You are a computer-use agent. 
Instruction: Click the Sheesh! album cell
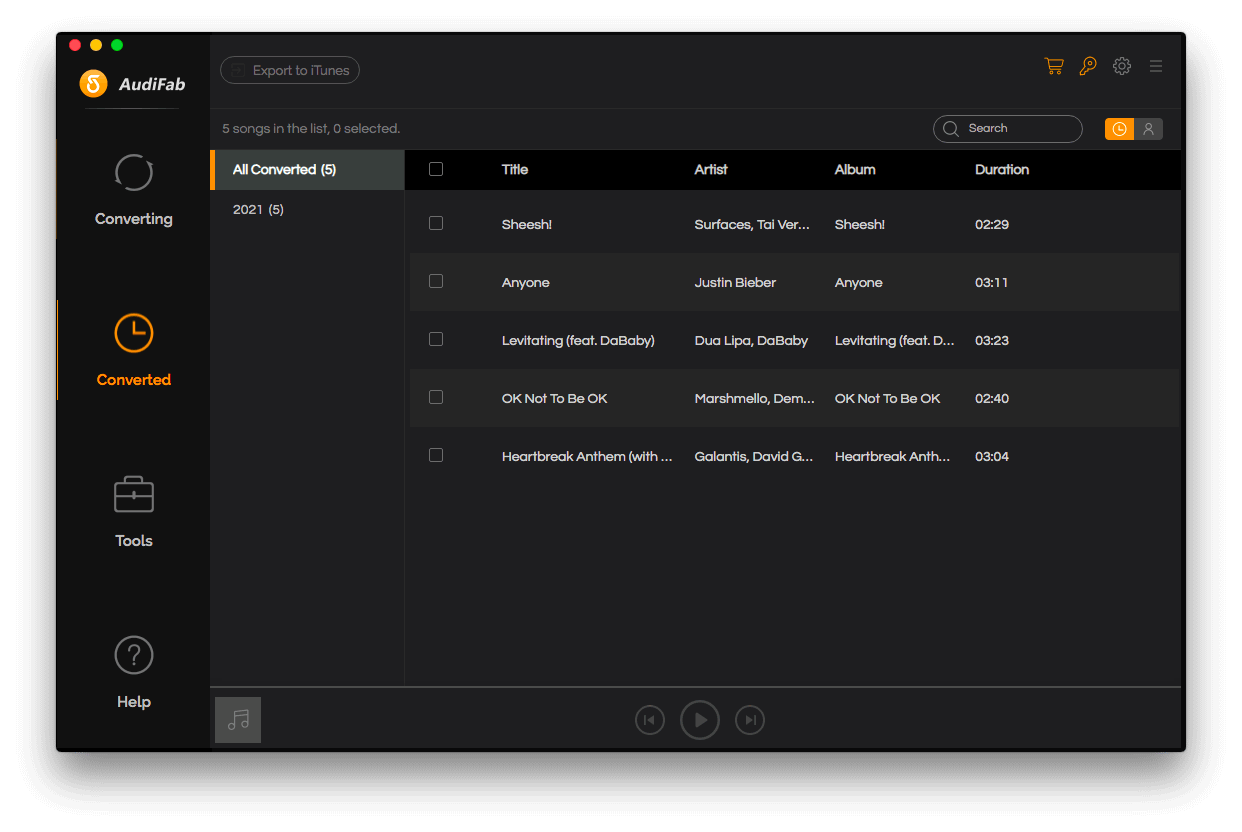pyautogui.click(x=860, y=225)
